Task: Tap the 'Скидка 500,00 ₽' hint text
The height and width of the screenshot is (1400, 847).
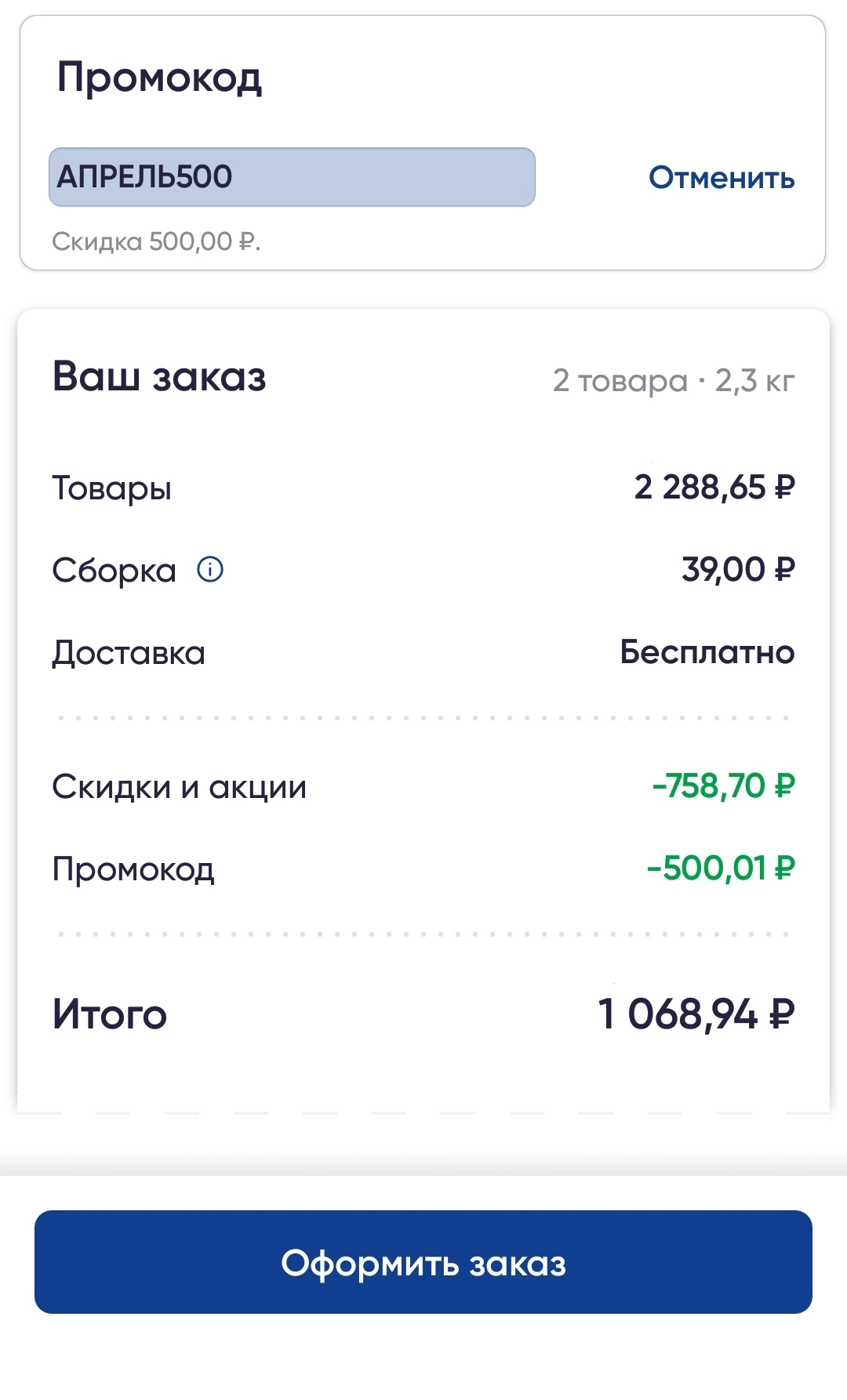Action: [156, 241]
